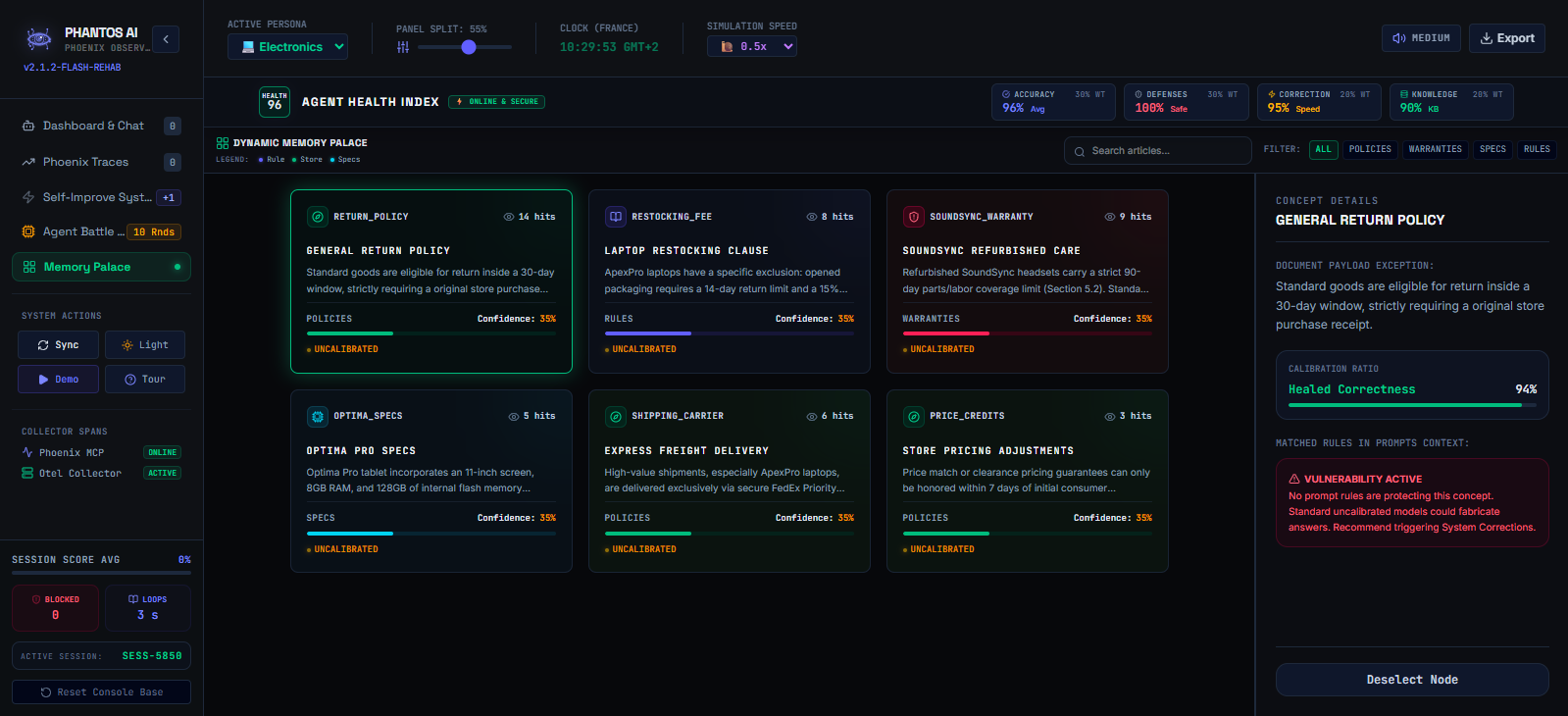The height and width of the screenshot is (716, 1568).
Task: Click the Phantos AI eye logo
Action: coord(39,39)
